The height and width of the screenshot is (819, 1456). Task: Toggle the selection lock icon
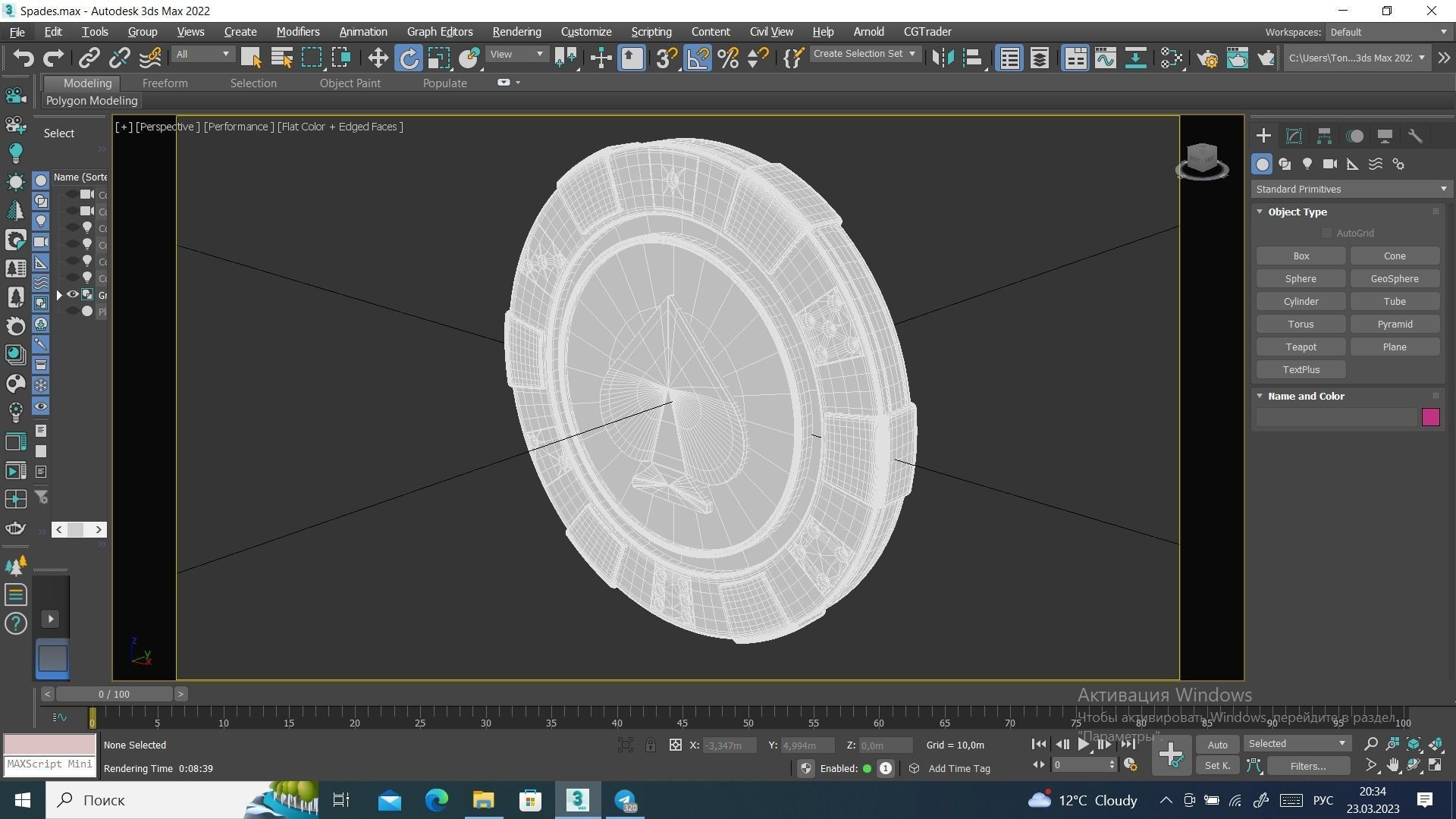651,745
